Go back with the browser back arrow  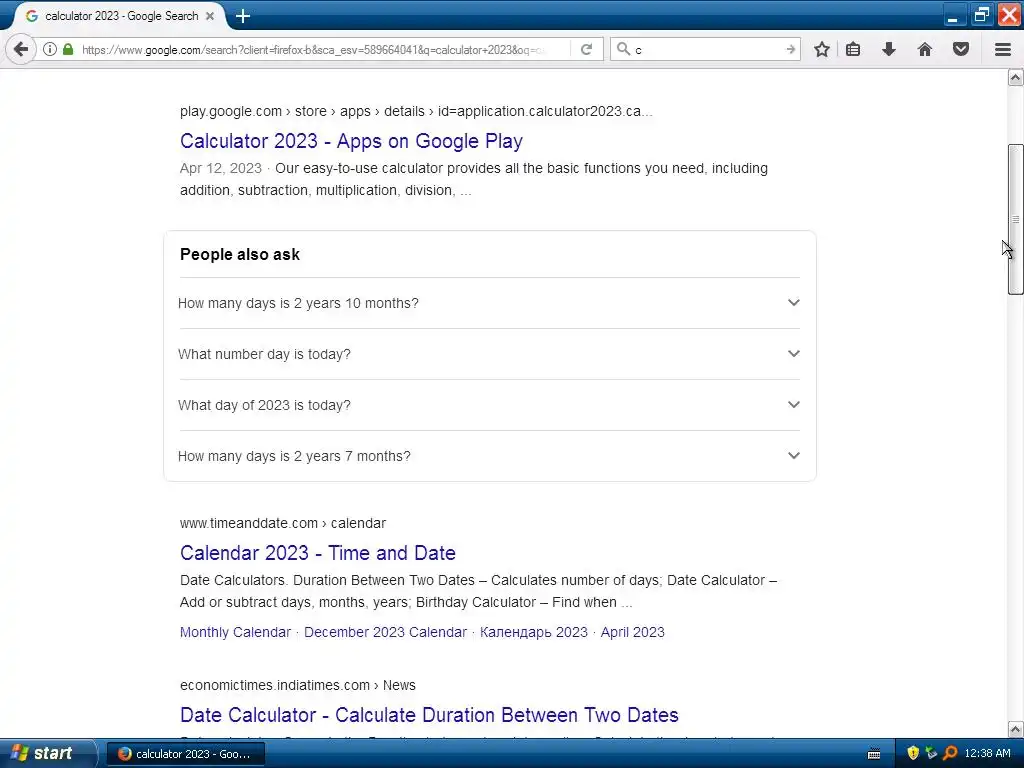21,50
